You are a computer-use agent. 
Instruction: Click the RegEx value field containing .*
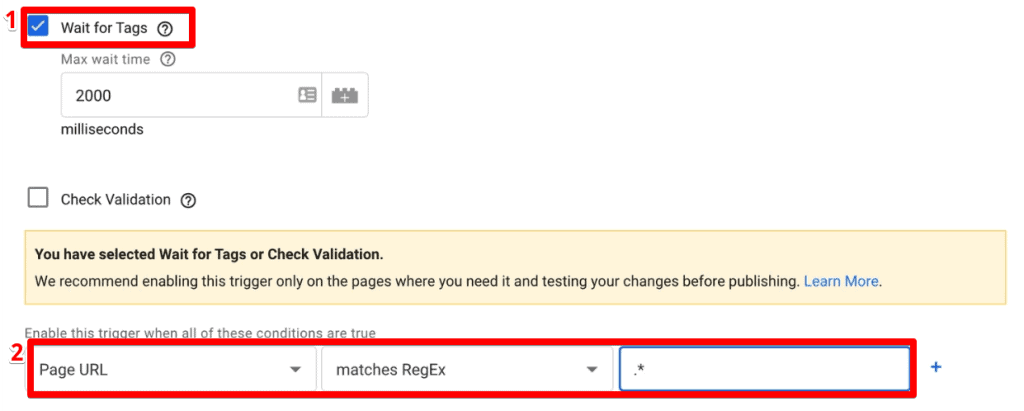(x=764, y=369)
